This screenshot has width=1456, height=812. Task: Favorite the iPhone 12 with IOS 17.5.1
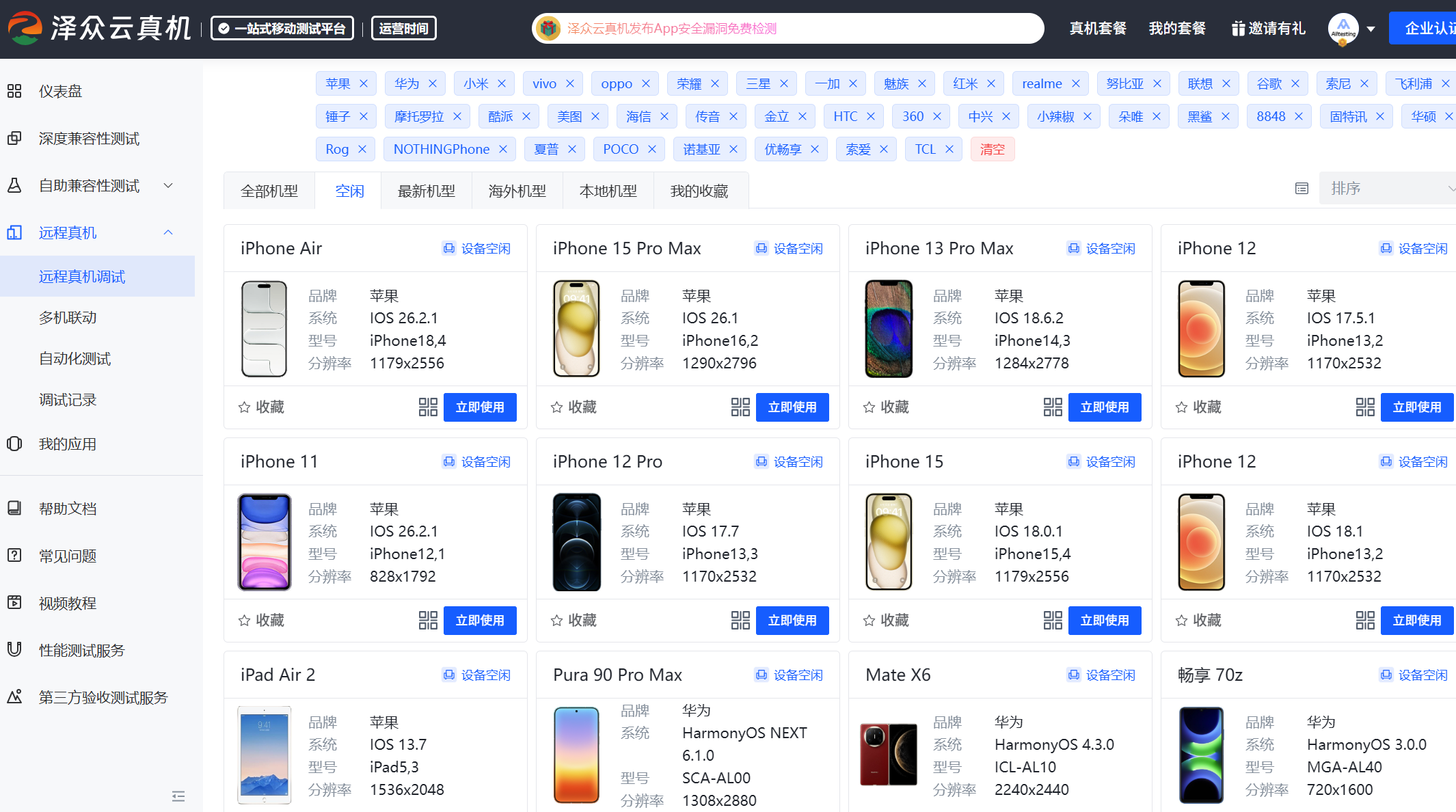click(x=1198, y=407)
